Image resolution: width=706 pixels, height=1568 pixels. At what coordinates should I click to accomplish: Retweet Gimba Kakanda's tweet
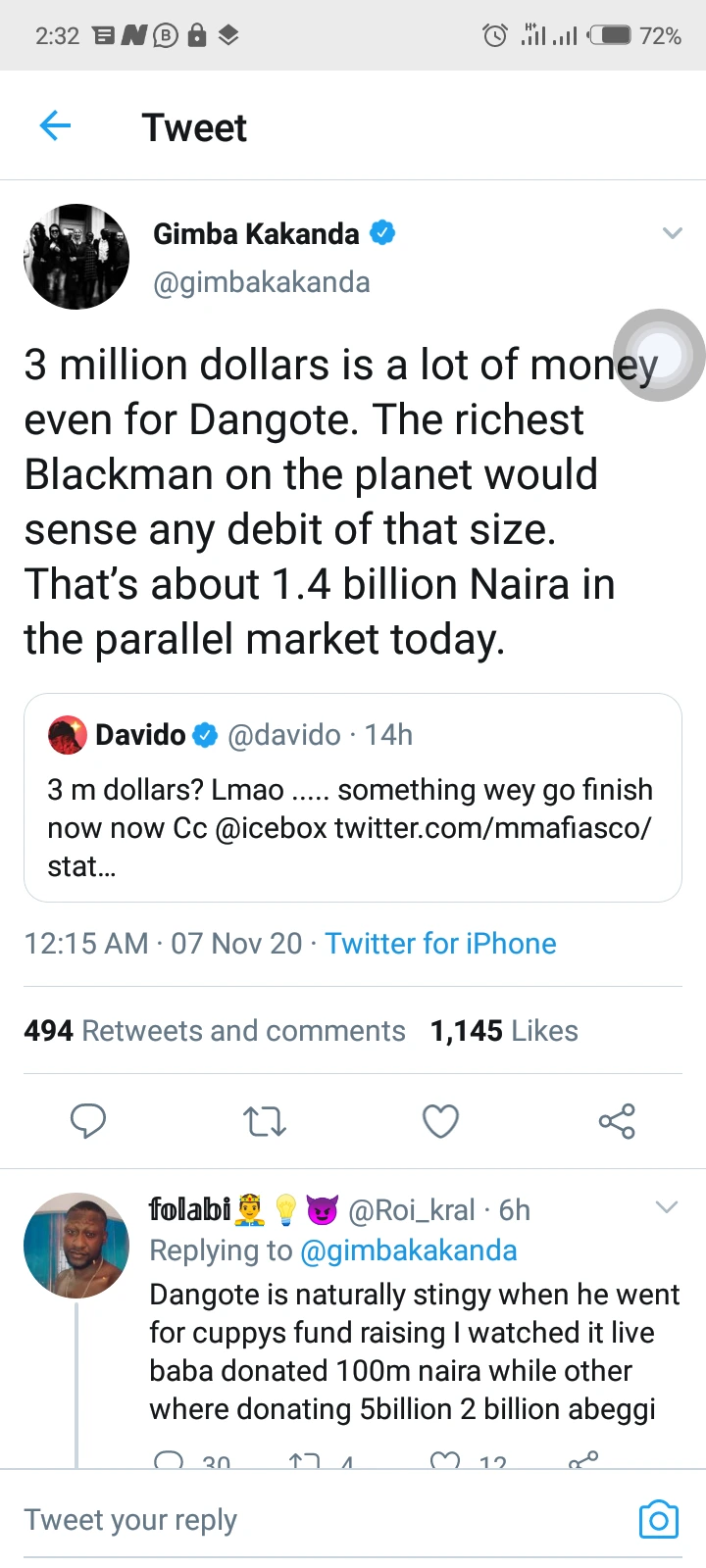pyautogui.click(x=265, y=1120)
